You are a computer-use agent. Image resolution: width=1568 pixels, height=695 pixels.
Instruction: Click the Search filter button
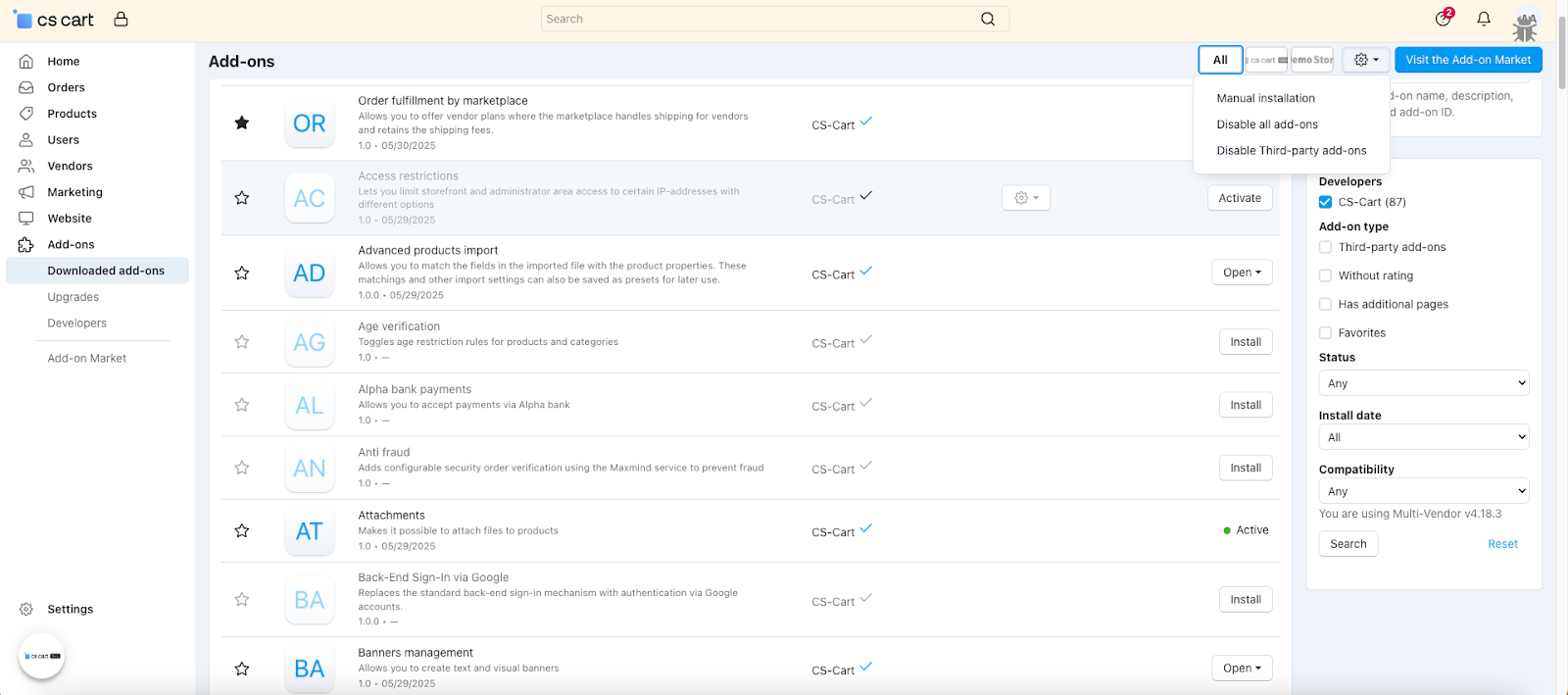click(1348, 544)
